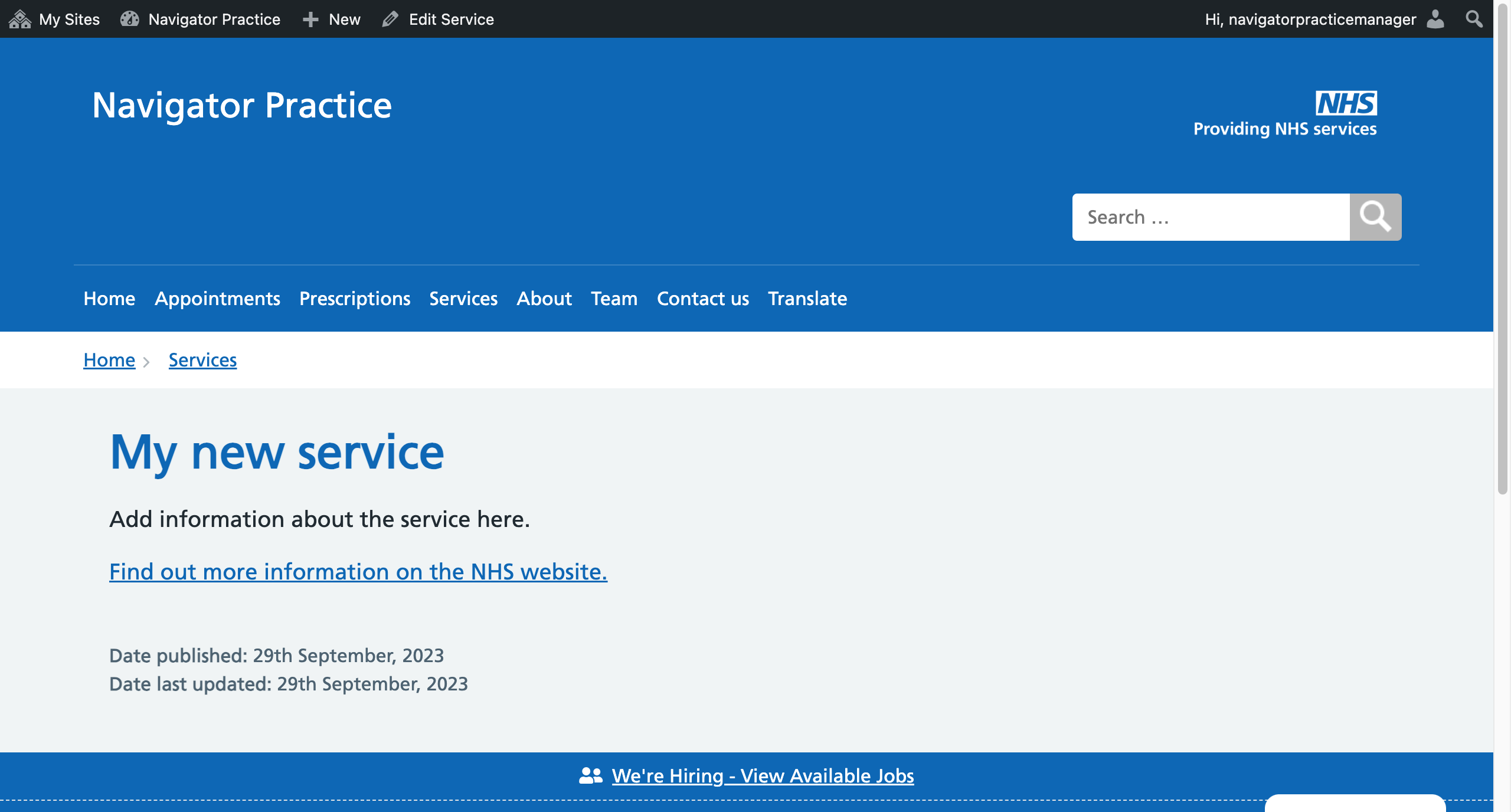Click the Providing NHS services text
The width and height of the screenshot is (1511, 812).
[x=1285, y=129]
